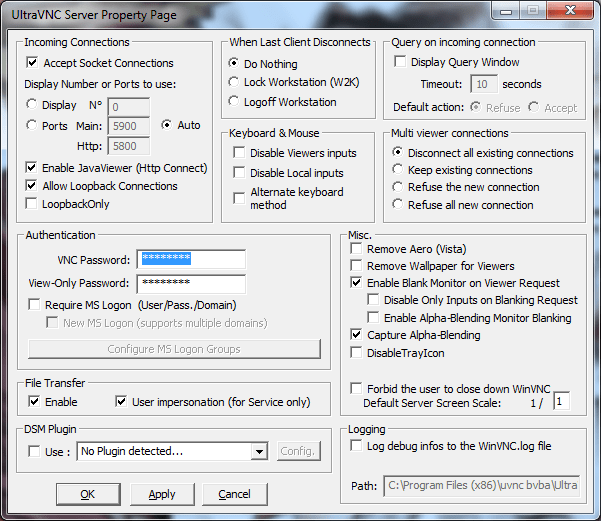The width and height of the screenshot is (601, 521).
Task: Click the Cancel button
Action: [x=235, y=494]
